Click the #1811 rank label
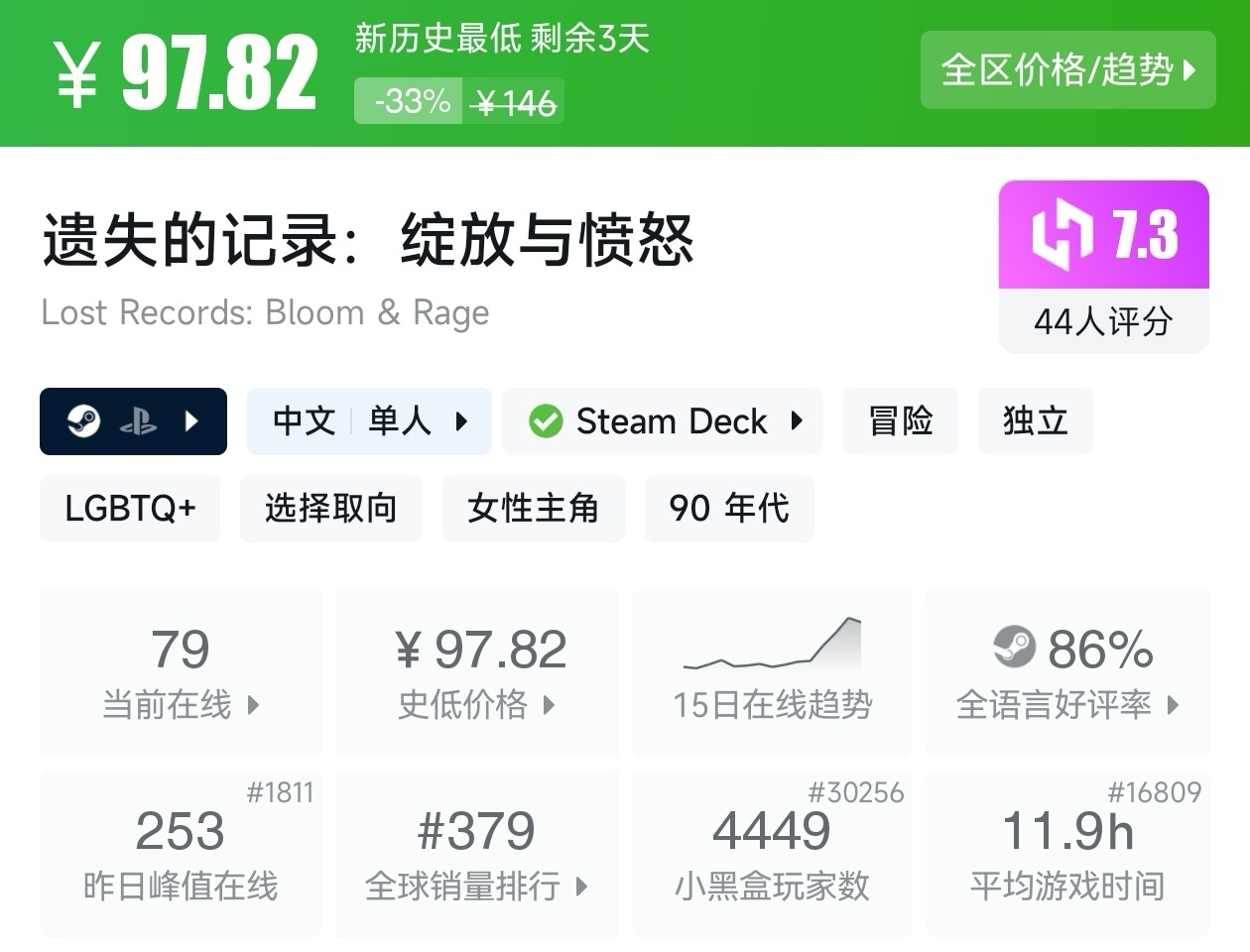 (280, 792)
